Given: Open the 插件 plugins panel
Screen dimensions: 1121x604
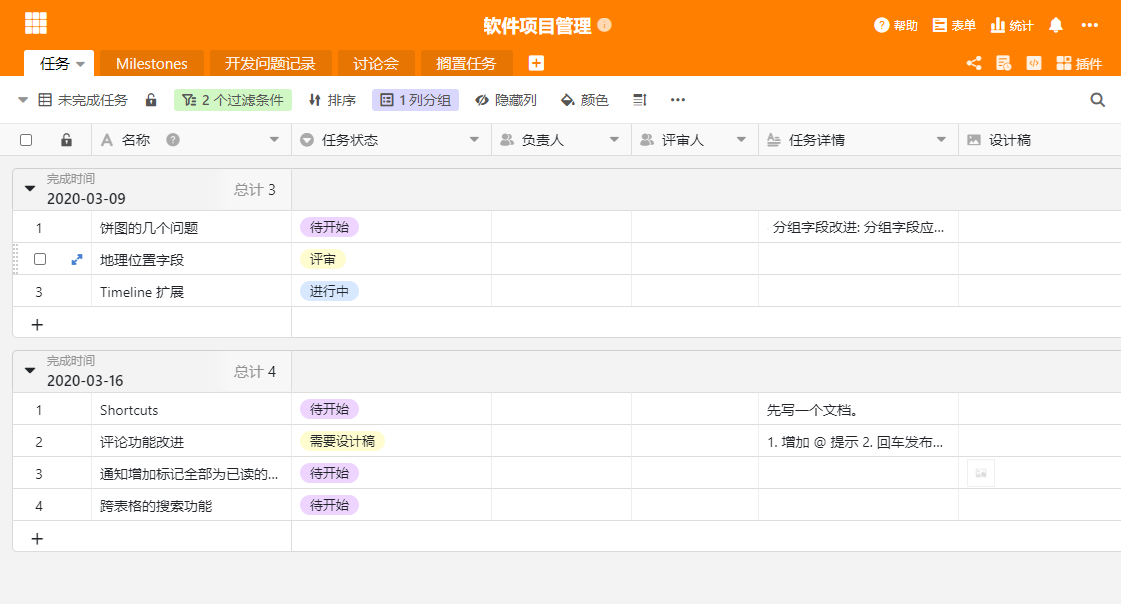Looking at the screenshot, I should (1078, 63).
